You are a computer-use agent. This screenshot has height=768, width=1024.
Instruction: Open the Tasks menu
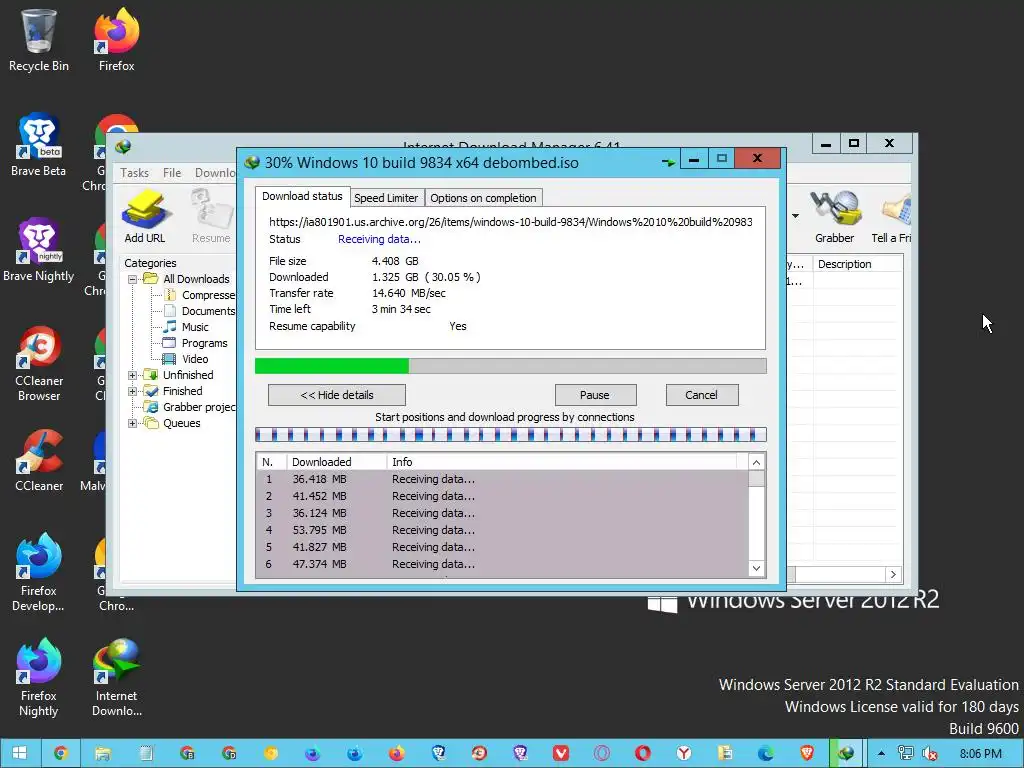(x=134, y=172)
